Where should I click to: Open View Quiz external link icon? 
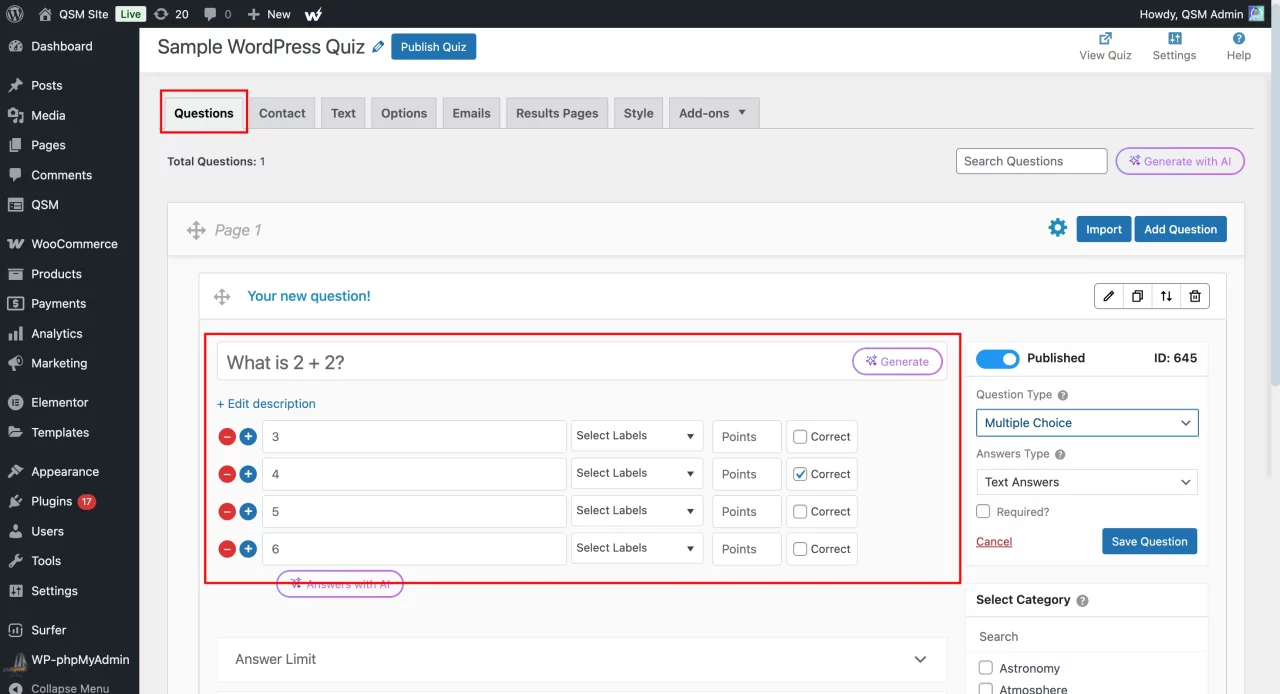point(1105,39)
